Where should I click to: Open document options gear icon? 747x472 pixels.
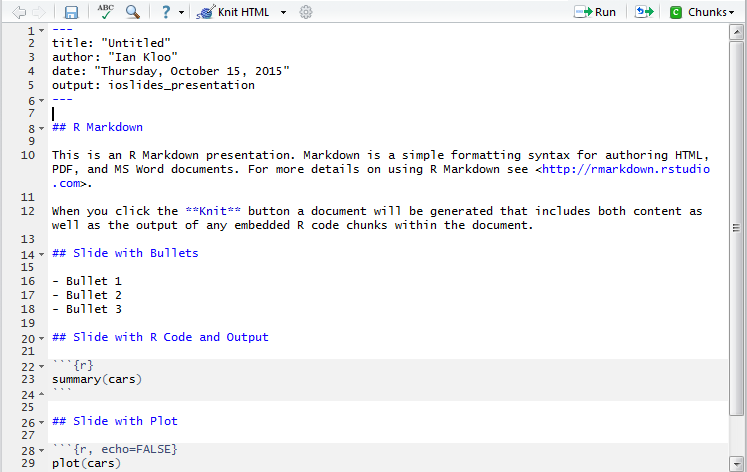coord(306,12)
